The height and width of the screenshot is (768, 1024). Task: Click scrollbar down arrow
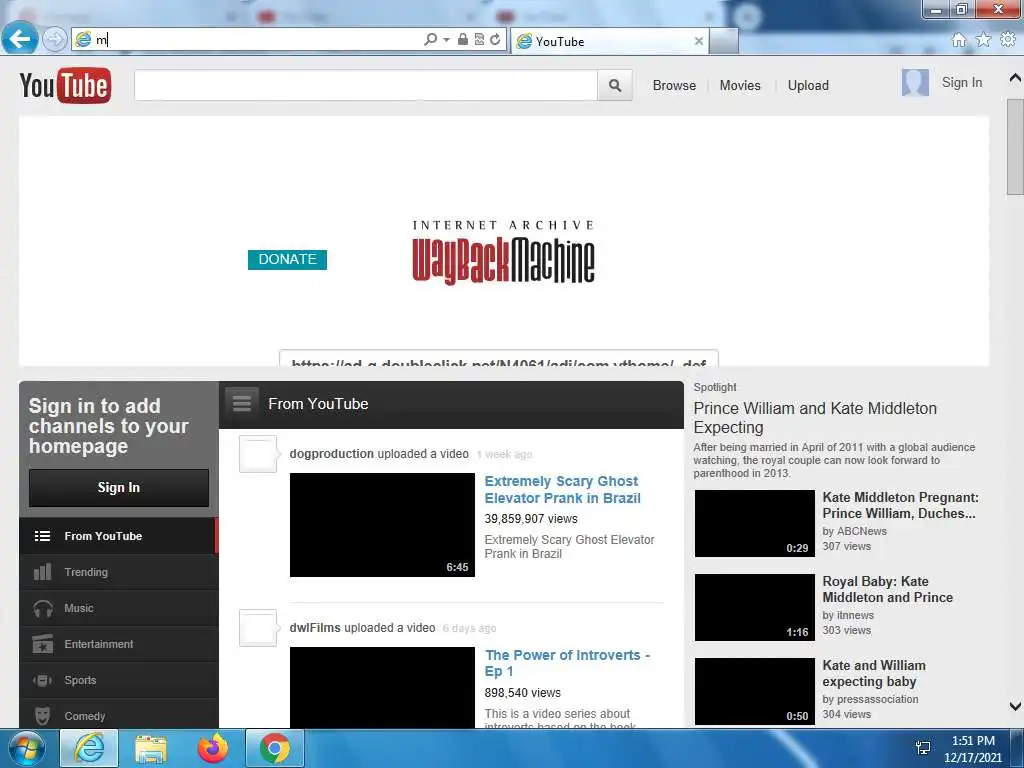click(x=1015, y=706)
